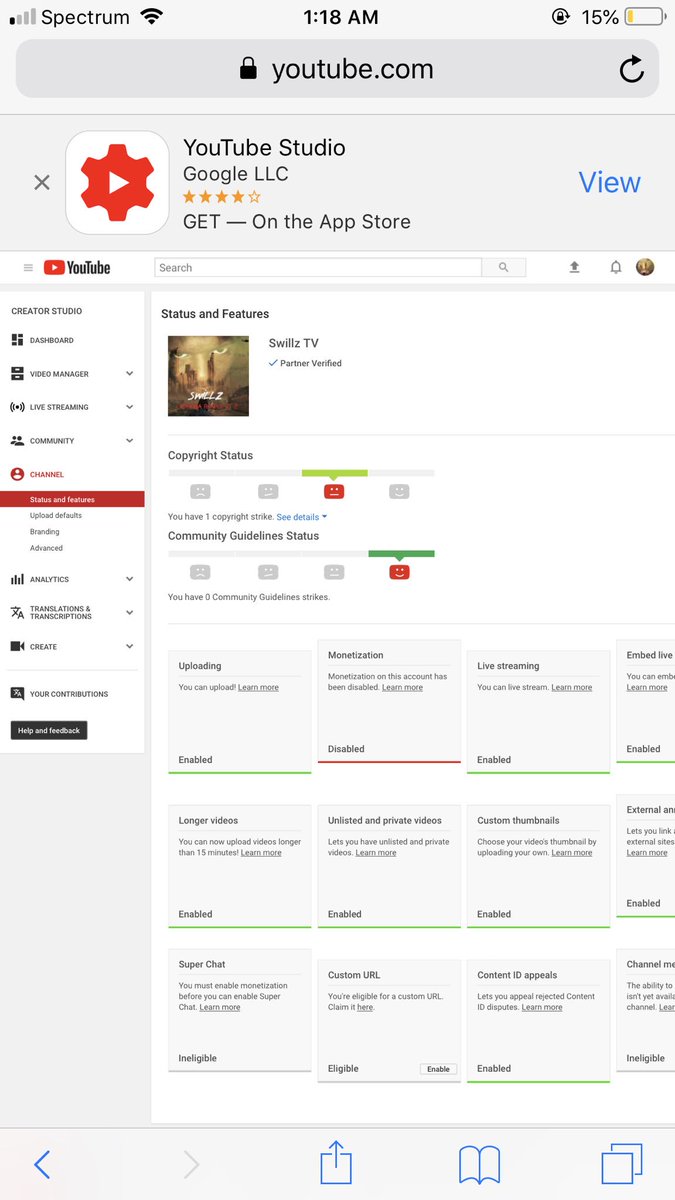Screen dimensions: 675x1200
Task: Dismiss the YouTube Studio app banner
Action: click(41, 183)
